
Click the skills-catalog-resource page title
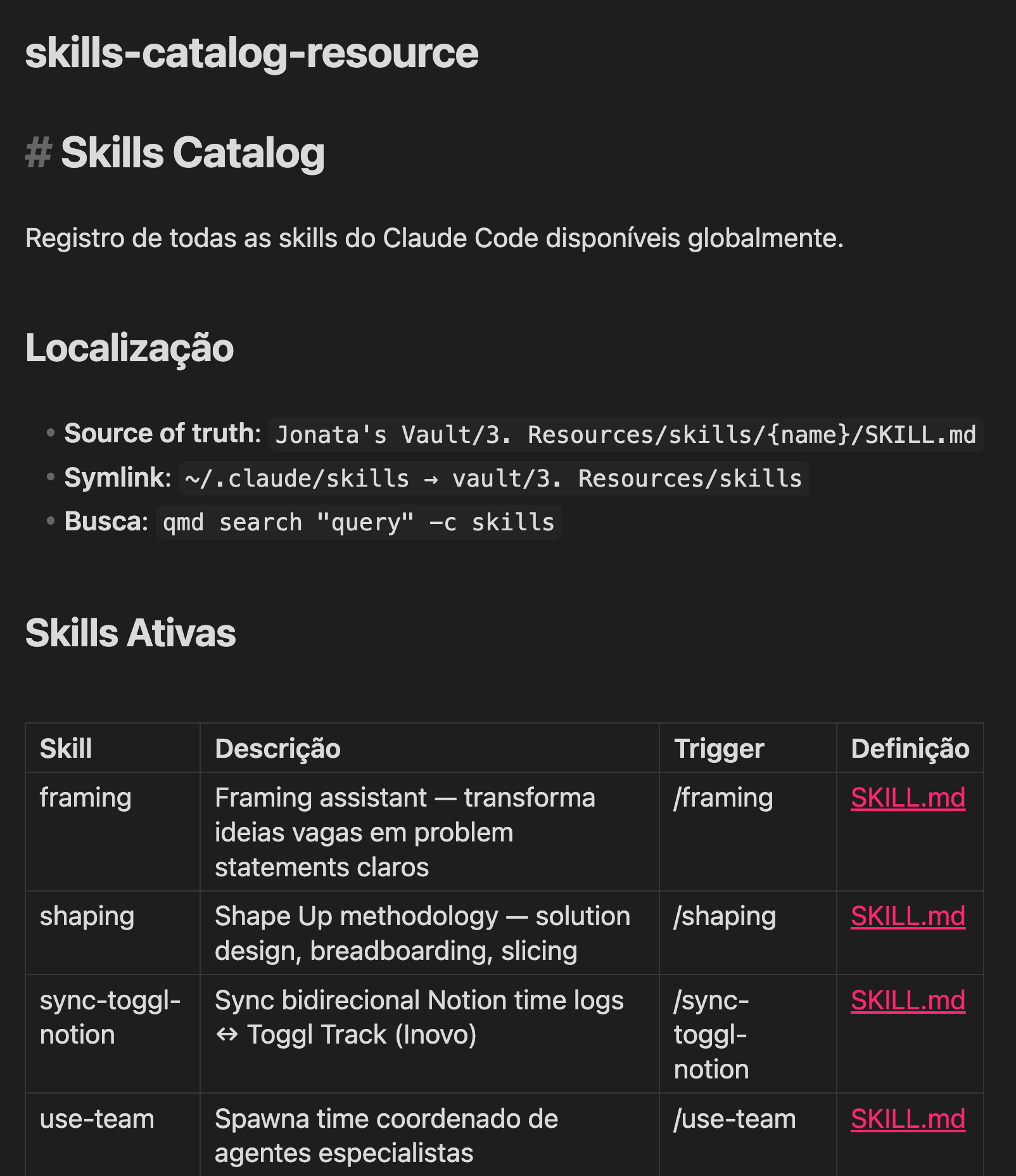coord(251,53)
